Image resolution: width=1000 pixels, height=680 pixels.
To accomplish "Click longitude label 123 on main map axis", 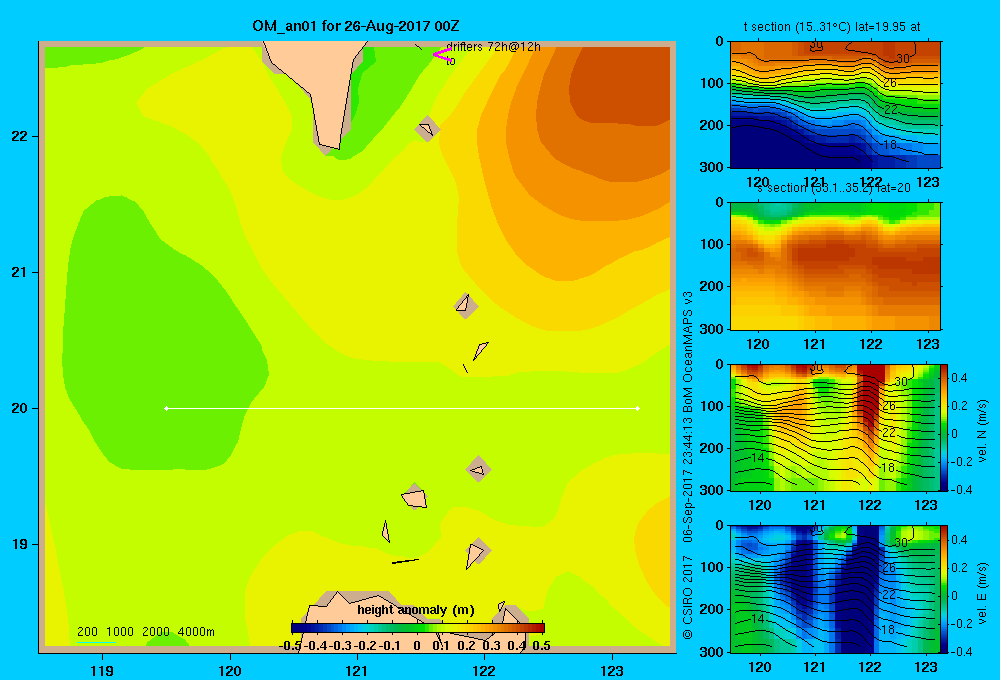I will 612,670.
